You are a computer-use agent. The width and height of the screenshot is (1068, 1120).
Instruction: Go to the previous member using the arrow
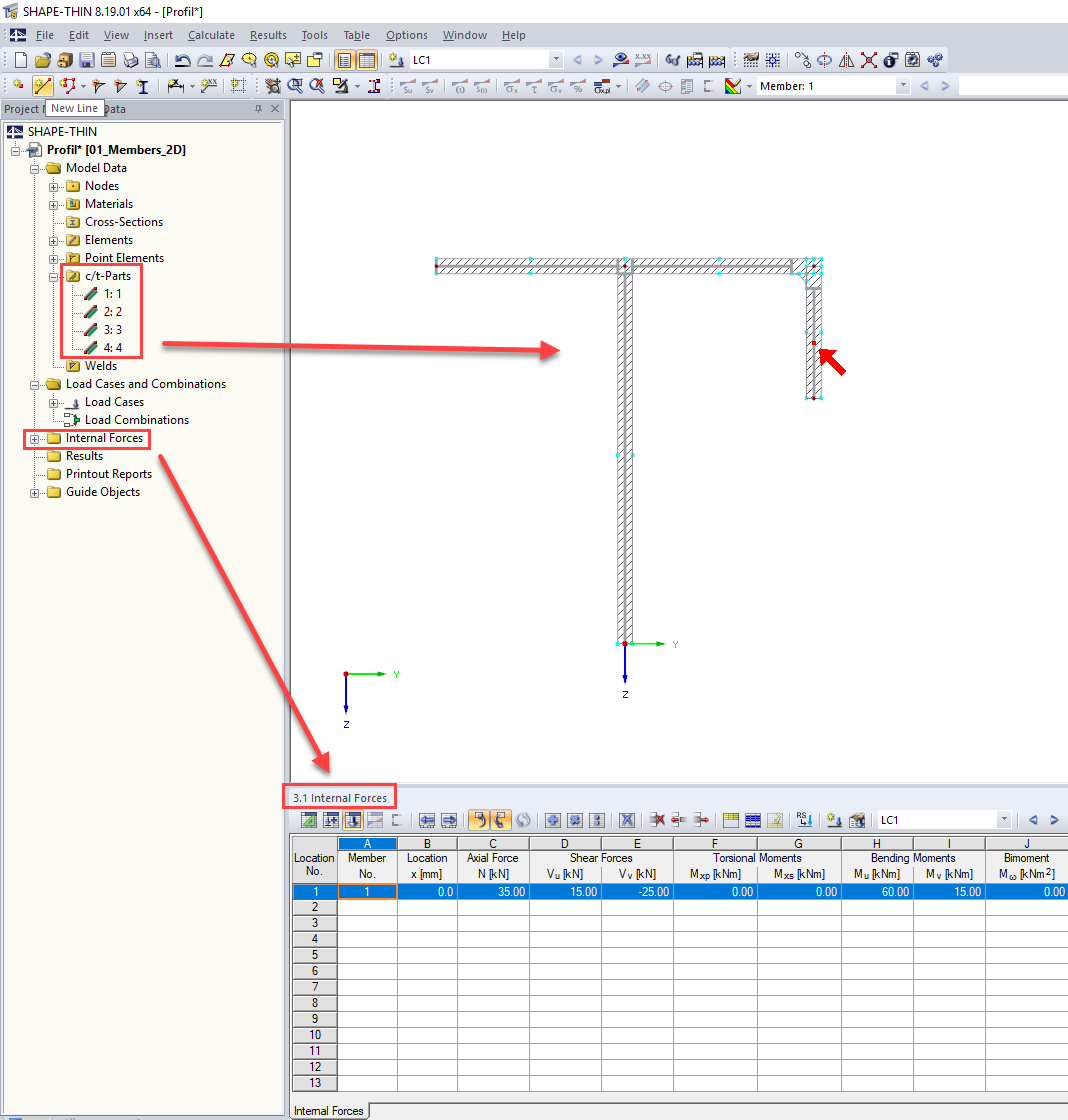click(x=924, y=86)
